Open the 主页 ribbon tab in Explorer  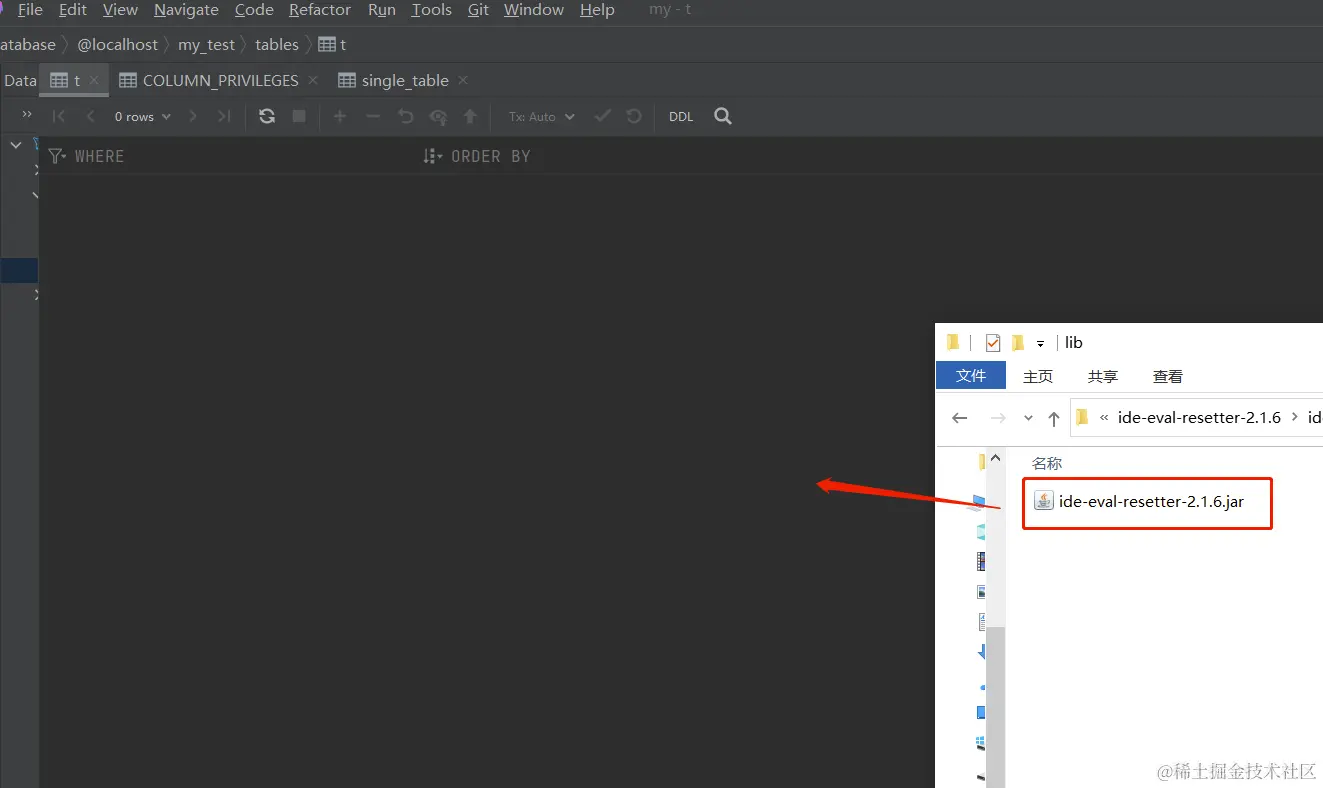1038,377
